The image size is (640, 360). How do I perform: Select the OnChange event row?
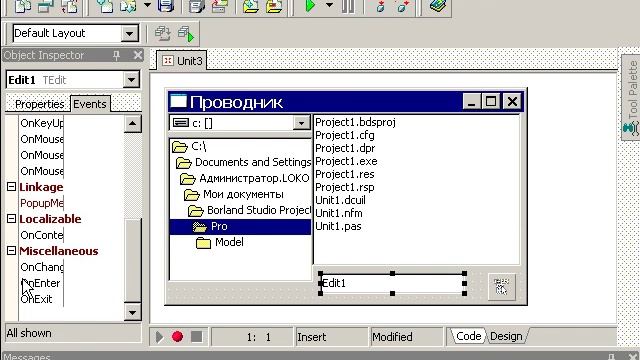click(x=42, y=267)
